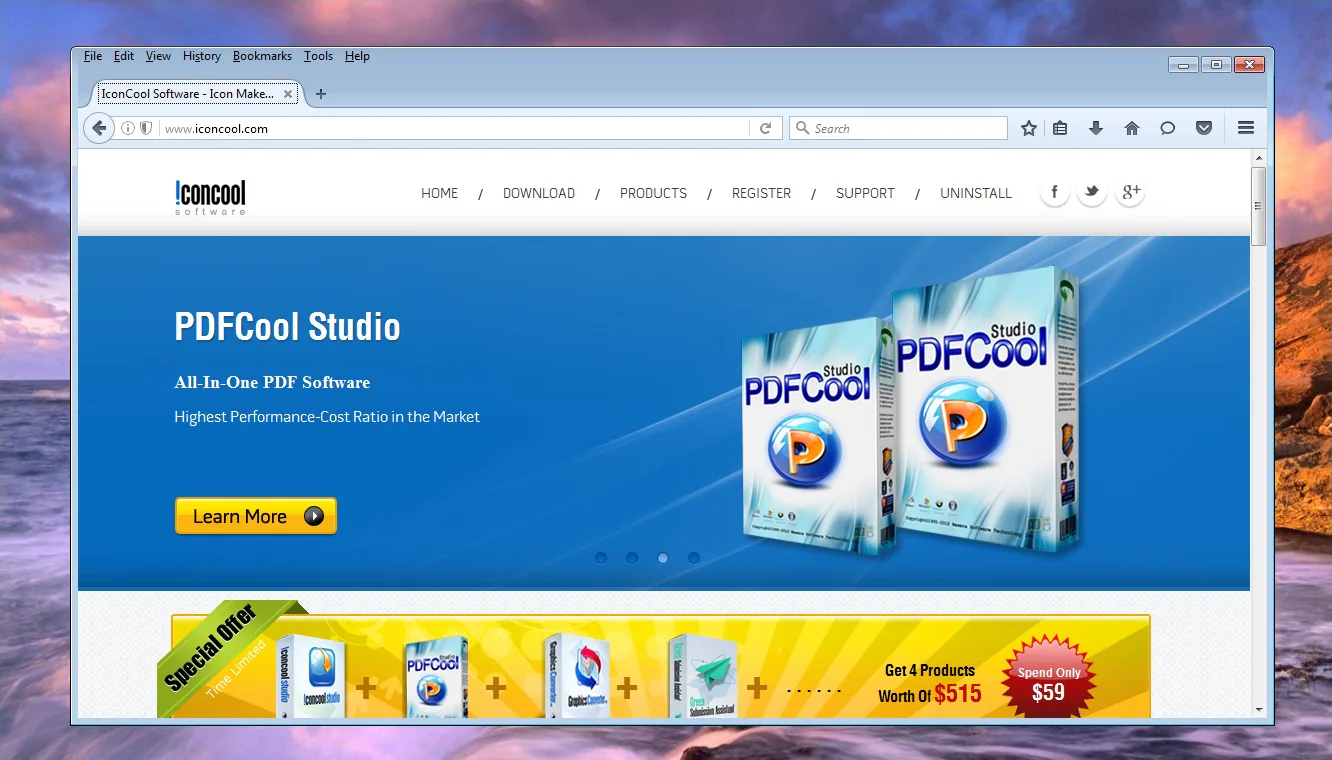The width and height of the screenshot is (1332, 760).
Task: Reload the page with the refresh icon
Action: [x=765, y=128]
